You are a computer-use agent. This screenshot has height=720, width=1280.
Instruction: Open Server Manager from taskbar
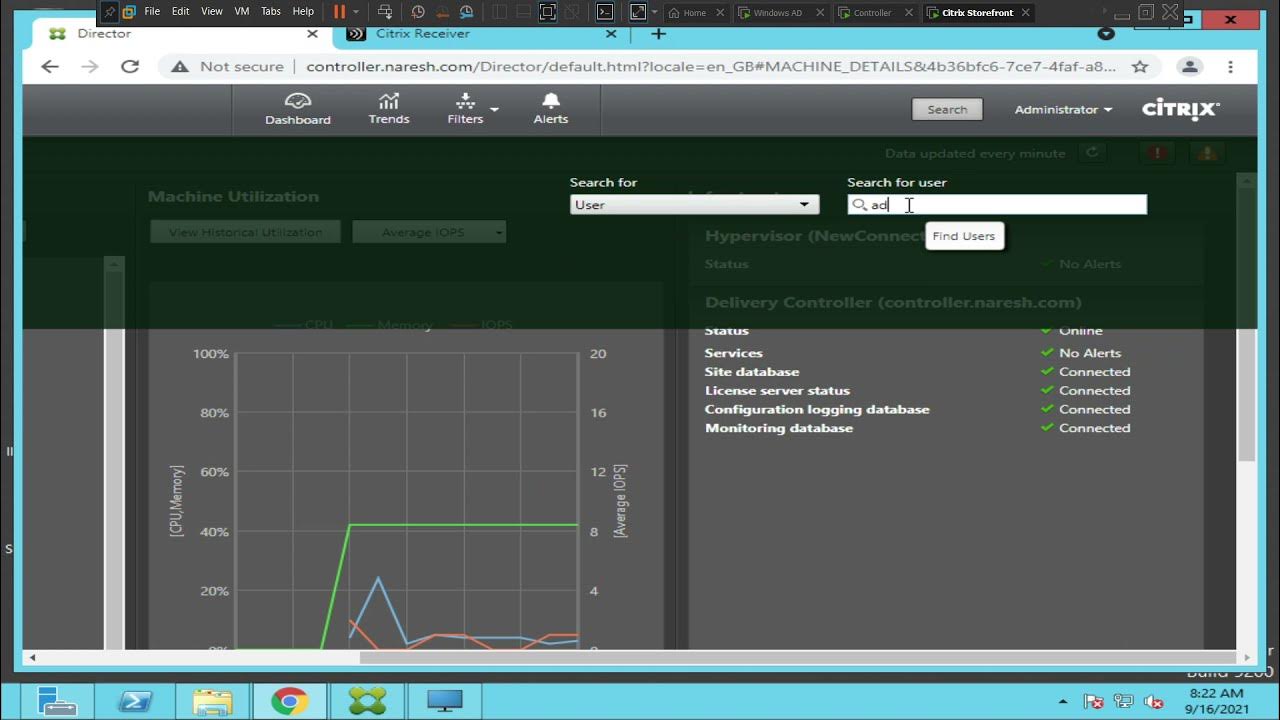56,702
